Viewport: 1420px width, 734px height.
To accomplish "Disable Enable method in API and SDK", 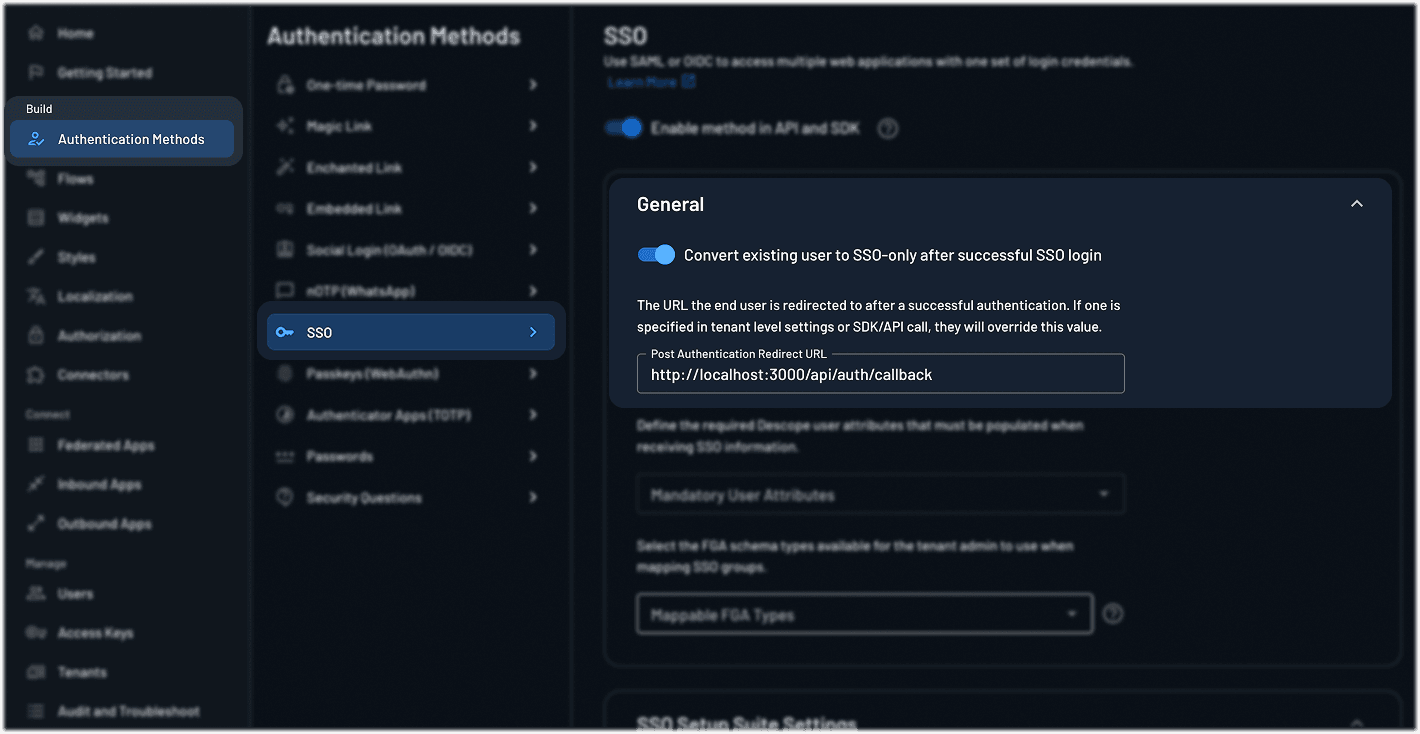I will (x=623, y=128).
